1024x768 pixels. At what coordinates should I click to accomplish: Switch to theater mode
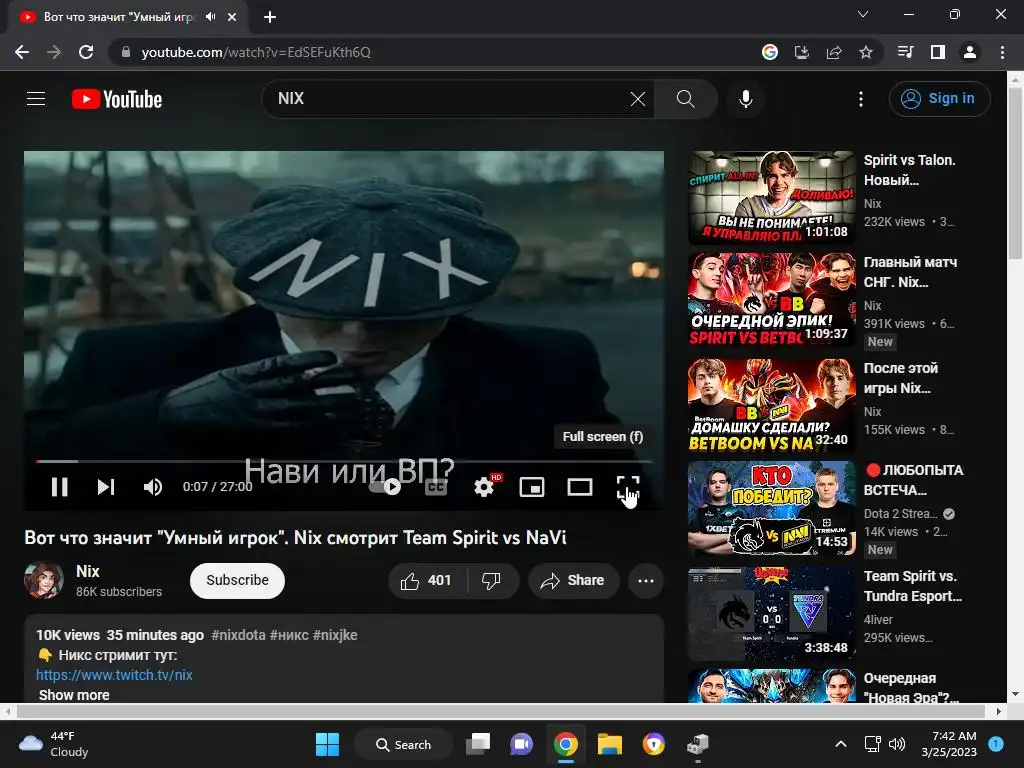point(580,487)
